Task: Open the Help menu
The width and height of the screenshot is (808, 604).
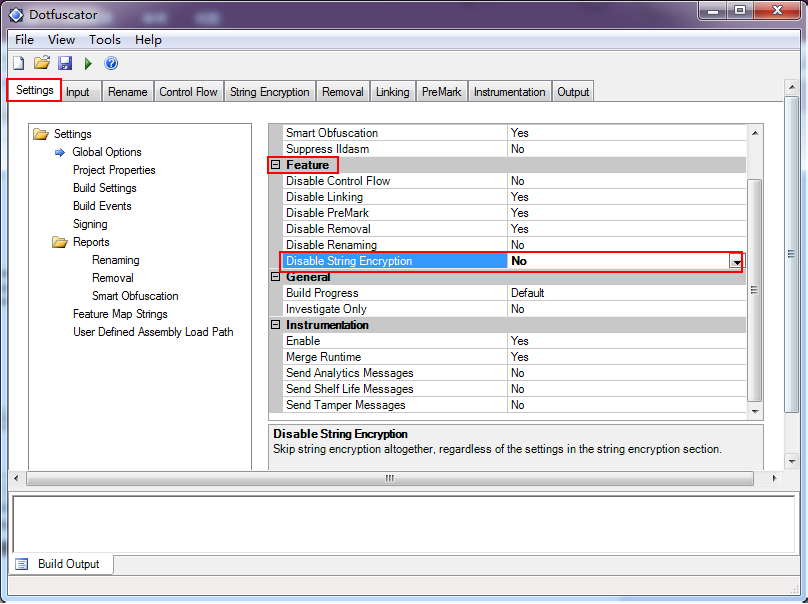Action: [148, 40]
